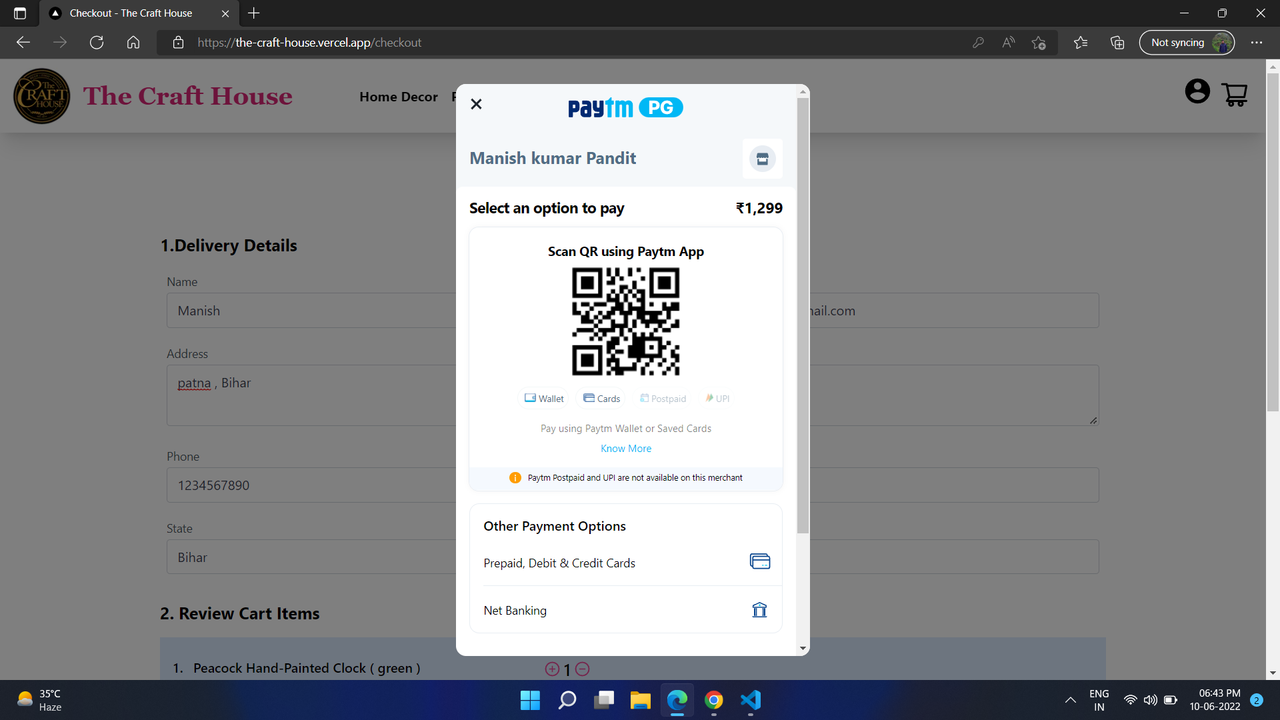This screenshot has height=720, width=1280.
Task: Click the UPI payment icon
Action: coord(717,398)
